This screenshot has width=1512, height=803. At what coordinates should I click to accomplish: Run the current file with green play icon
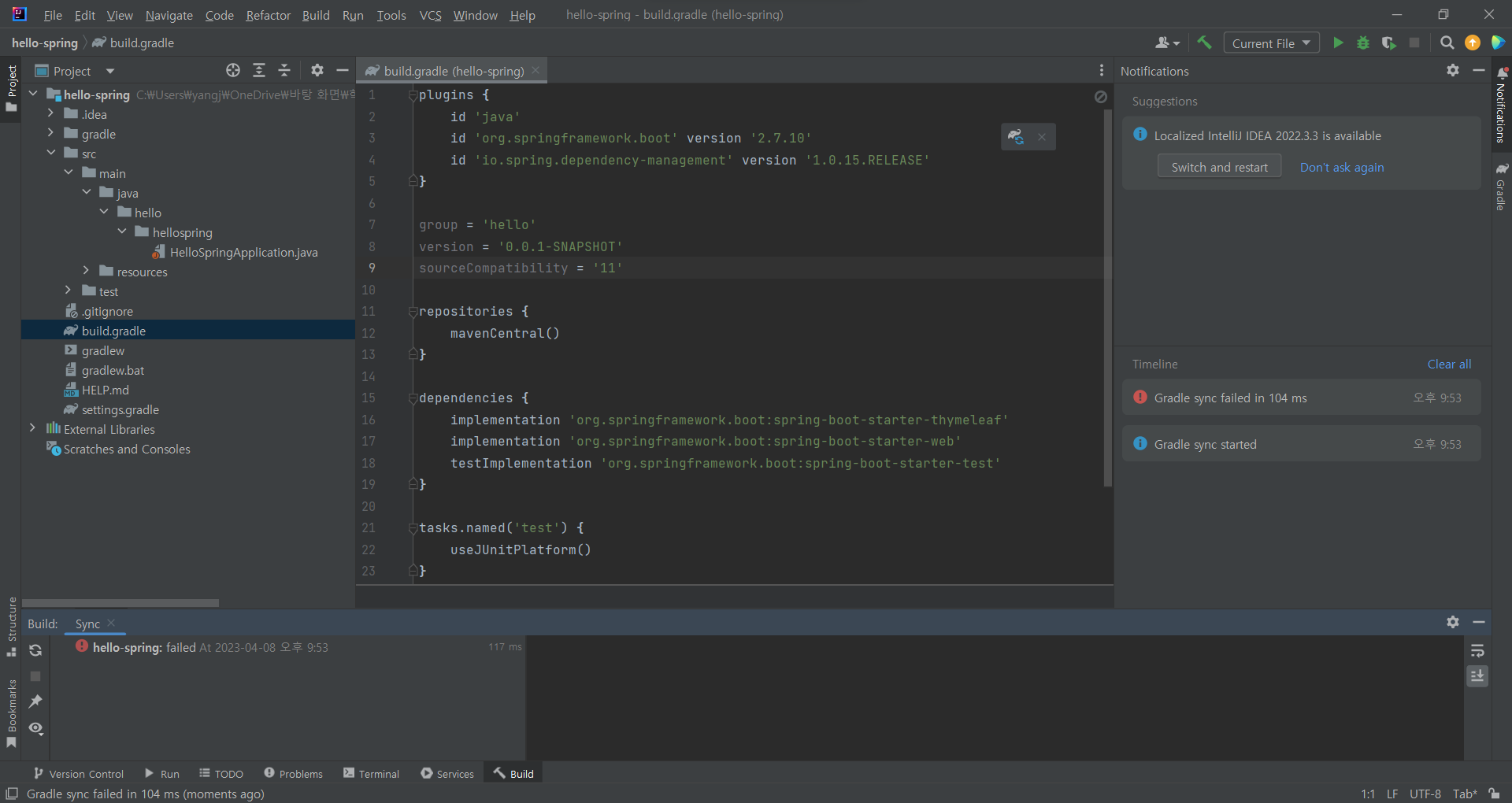[1338, 43]
